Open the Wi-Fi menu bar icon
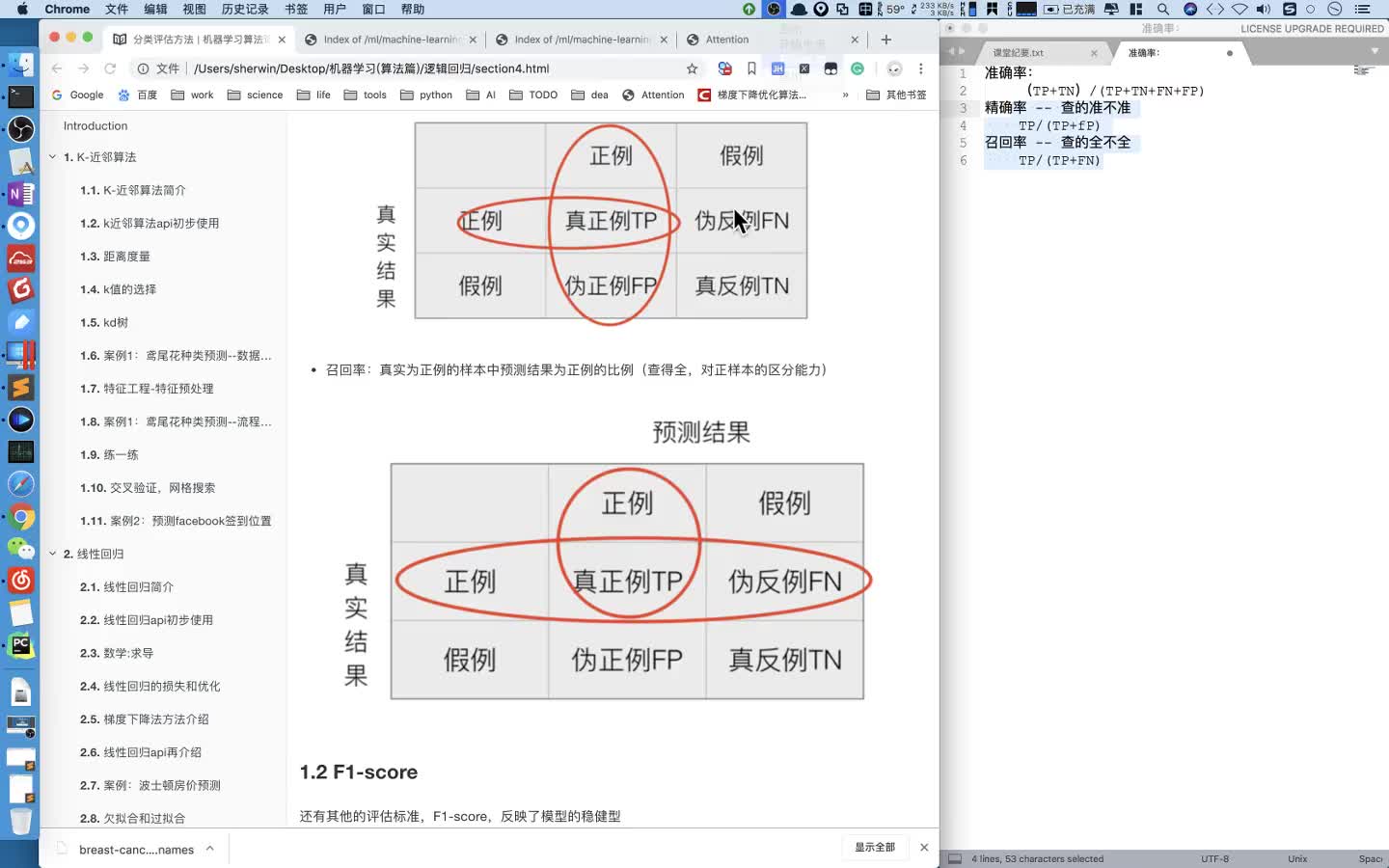This screenshot has width=1389, height=868. 1239,9
